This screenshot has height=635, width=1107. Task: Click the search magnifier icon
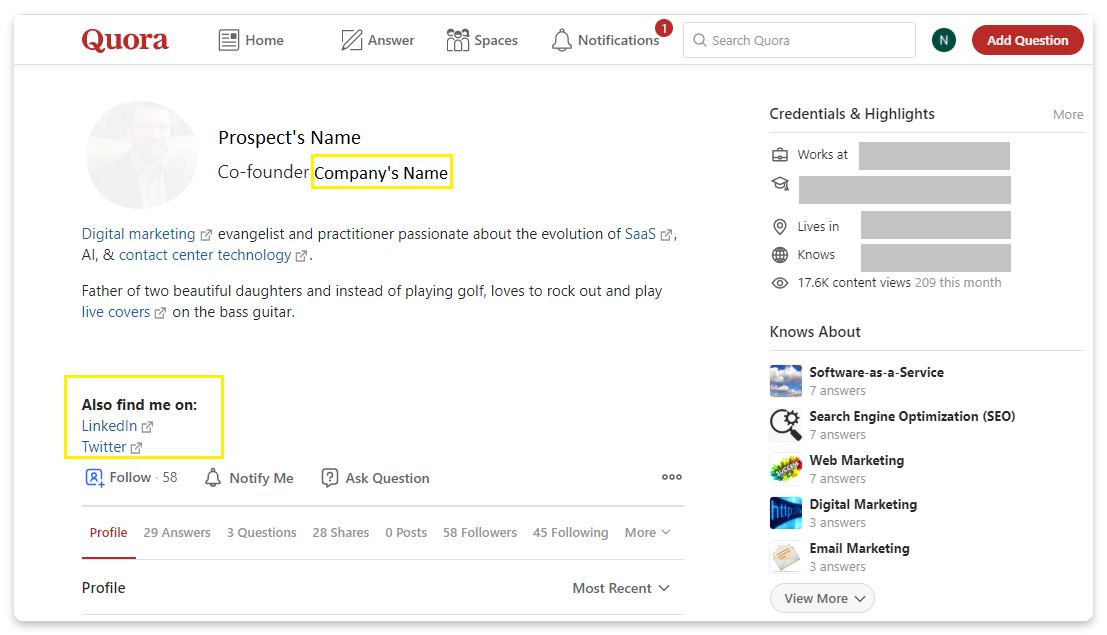tap(700, 40)
